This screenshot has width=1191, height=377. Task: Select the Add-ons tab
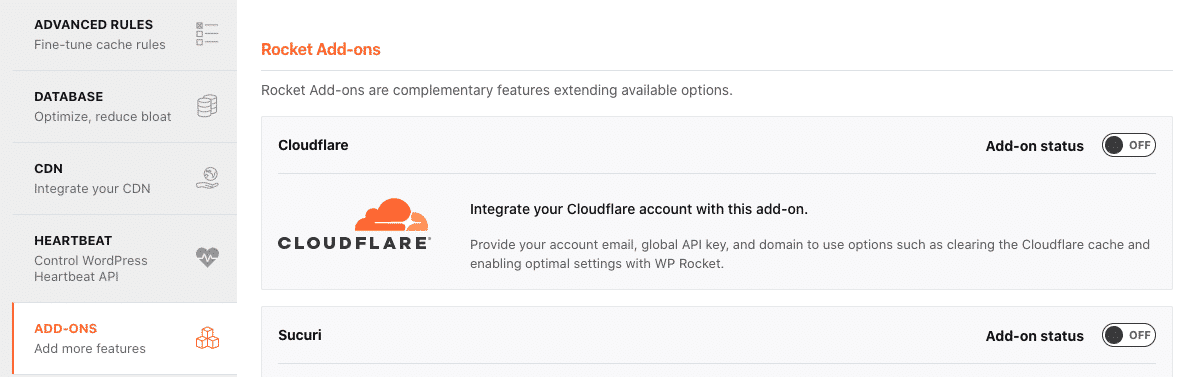[125, 338]
